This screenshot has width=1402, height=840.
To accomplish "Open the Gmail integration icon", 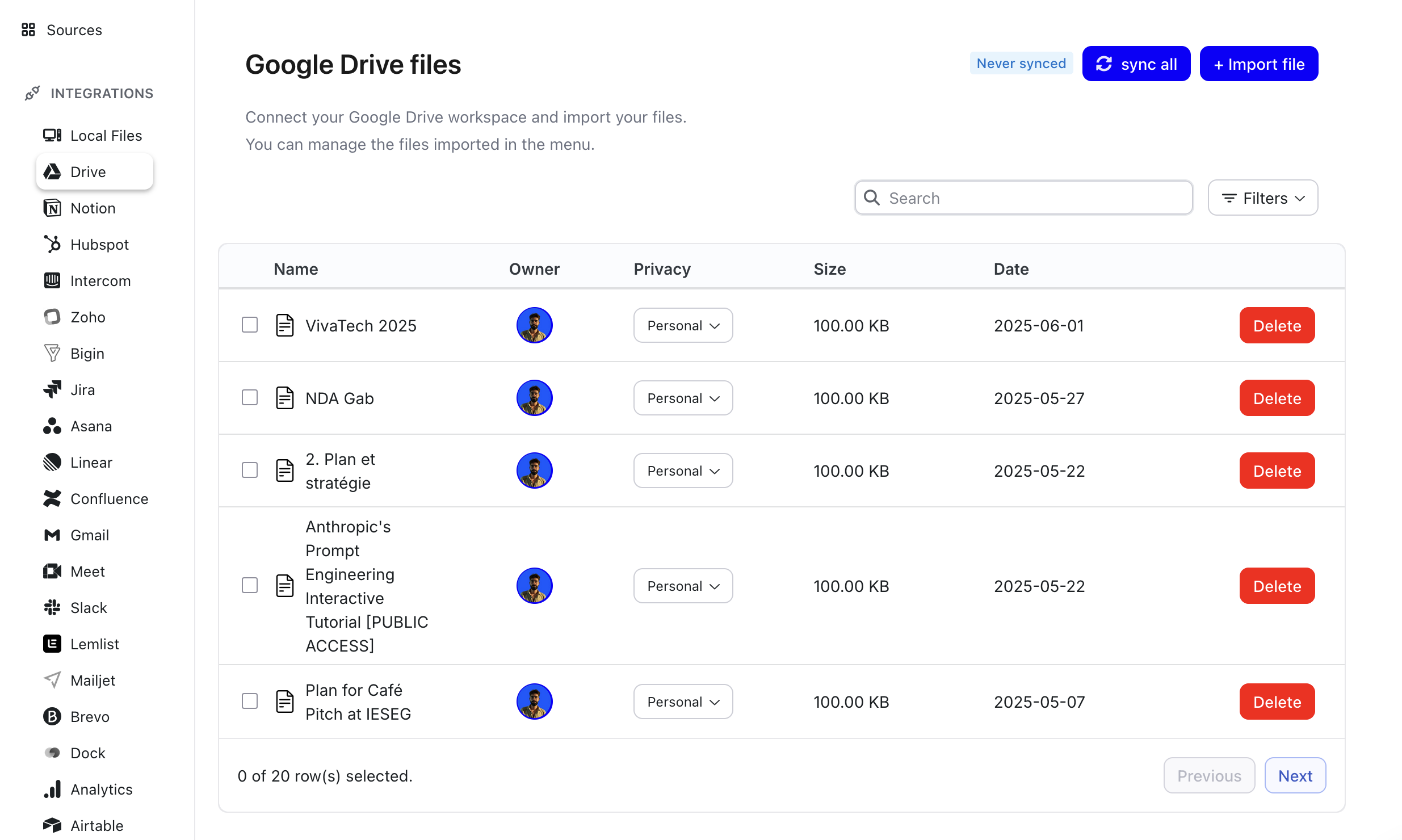I will [52, 535].
